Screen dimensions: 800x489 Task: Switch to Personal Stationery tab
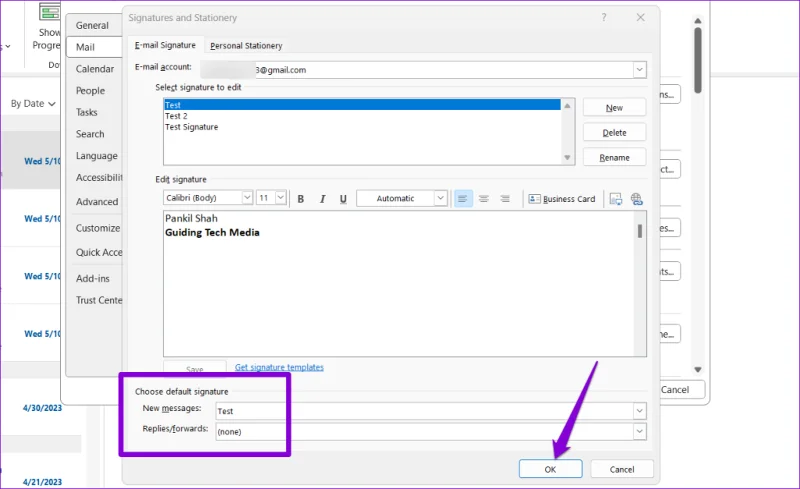click(x=246, y=45)
